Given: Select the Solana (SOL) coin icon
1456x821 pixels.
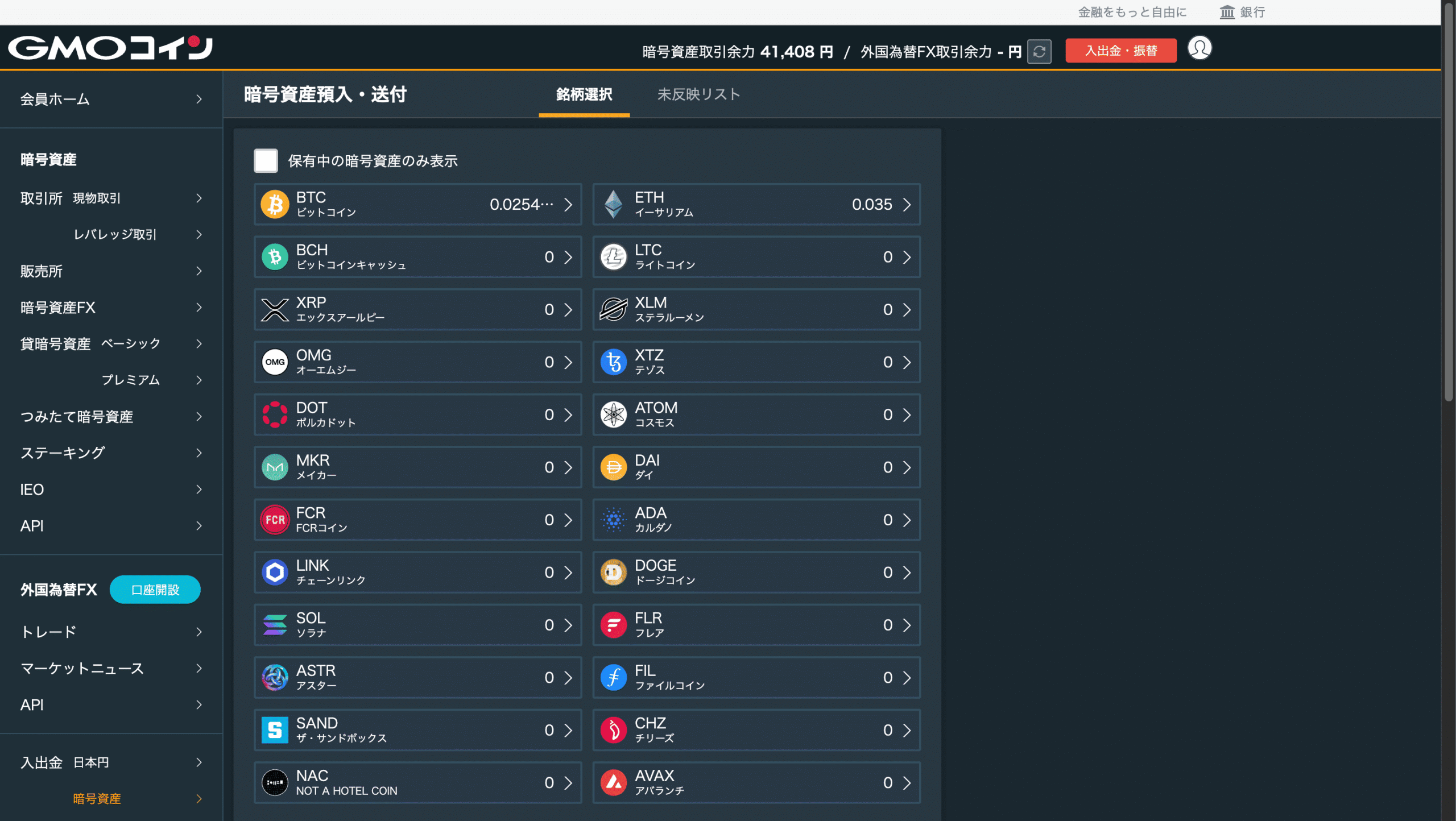Looking at the screenshot, I should [x=275, y=624].
